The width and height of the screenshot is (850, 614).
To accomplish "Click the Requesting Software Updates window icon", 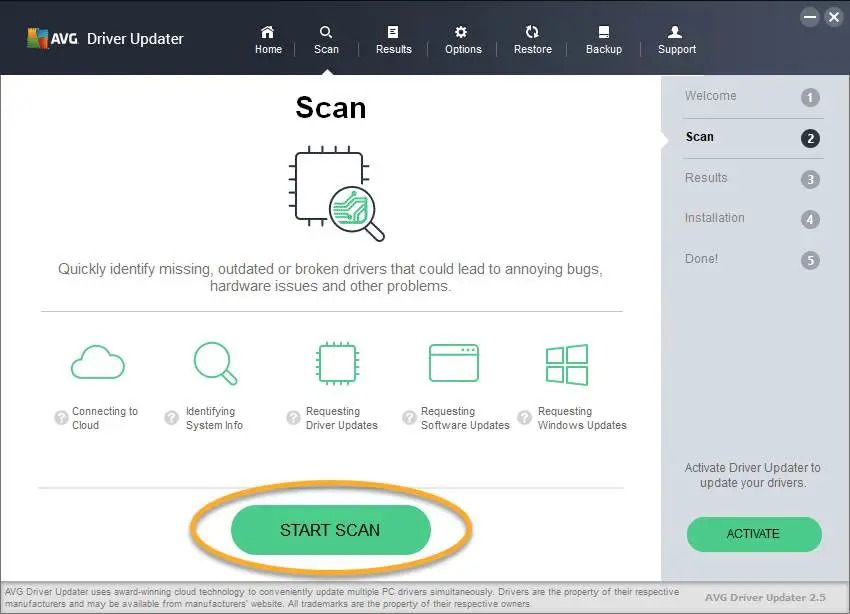I will coord(454,363).
